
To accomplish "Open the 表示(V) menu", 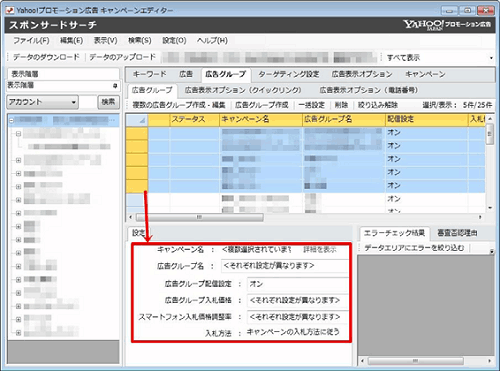I will coord(105,41).
